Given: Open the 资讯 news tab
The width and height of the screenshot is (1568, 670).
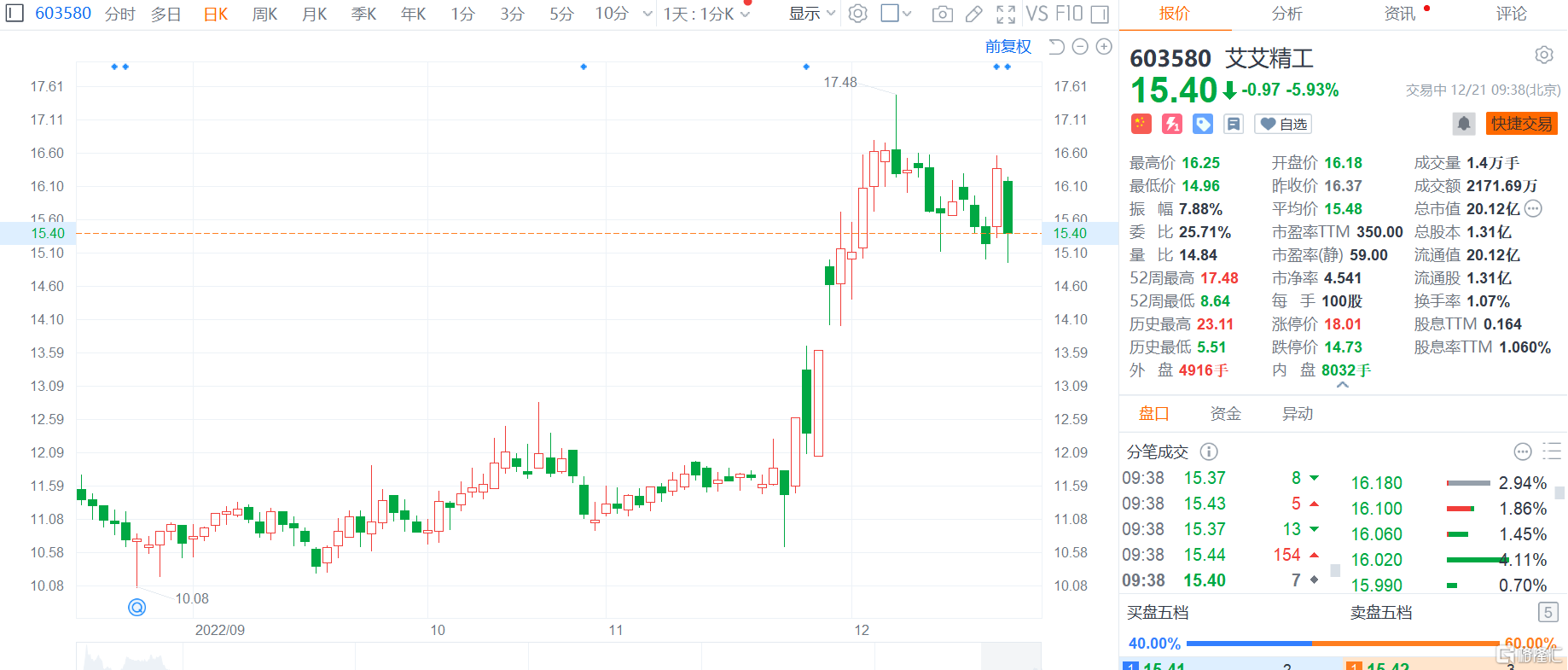Looking at the screenshot, I should (x=1400, y=14).
